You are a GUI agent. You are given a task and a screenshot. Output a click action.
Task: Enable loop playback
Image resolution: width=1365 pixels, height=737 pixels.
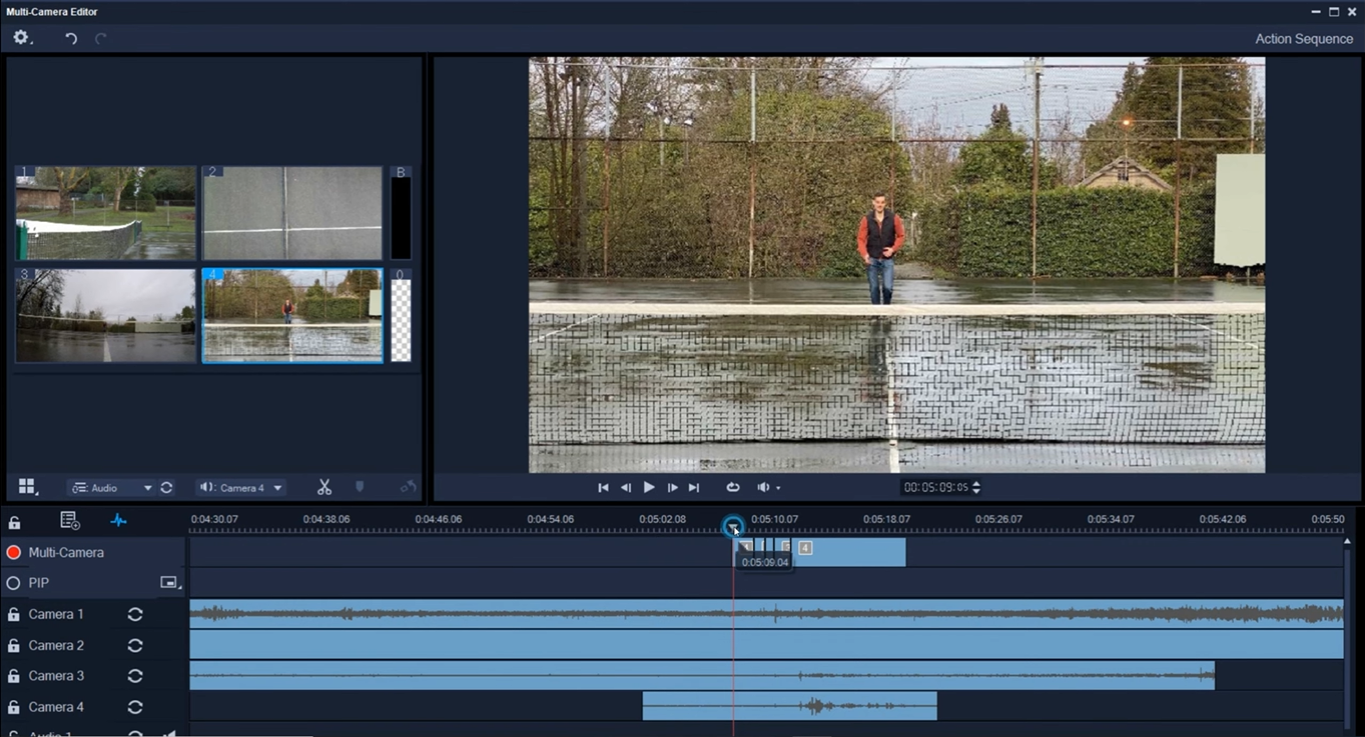(x=732, y=487)
